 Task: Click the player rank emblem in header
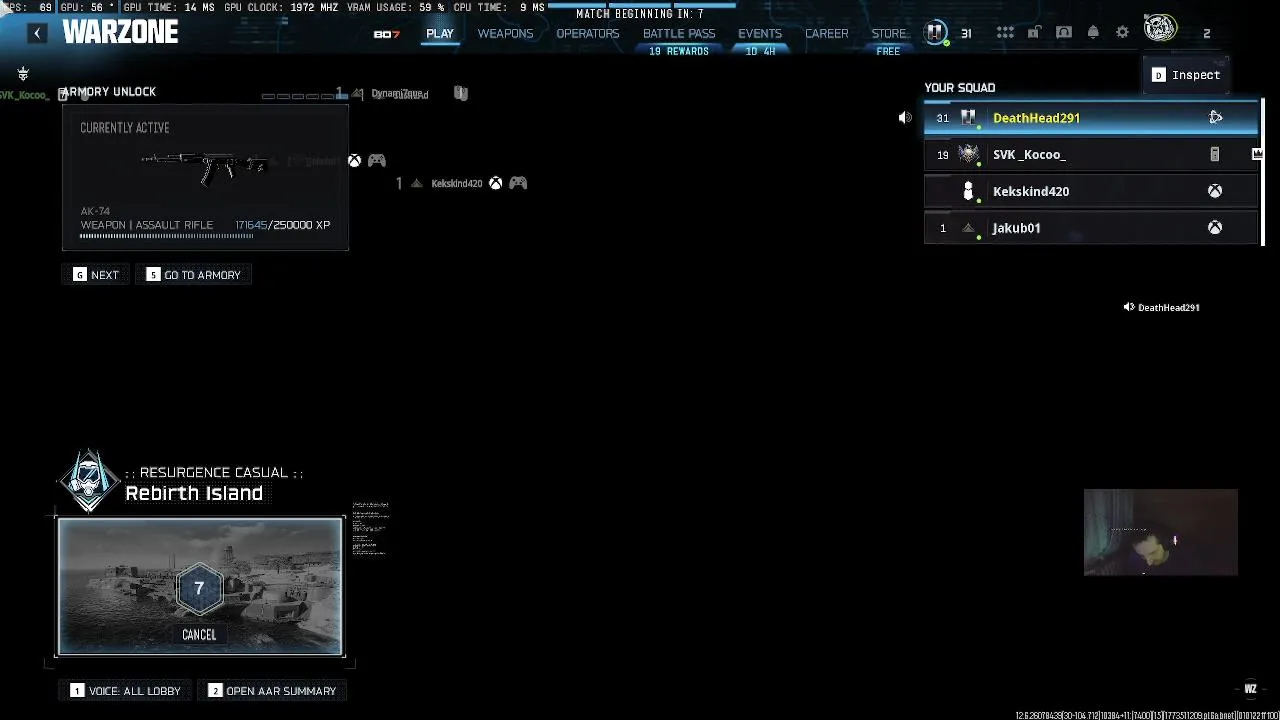tap(935, 33)
